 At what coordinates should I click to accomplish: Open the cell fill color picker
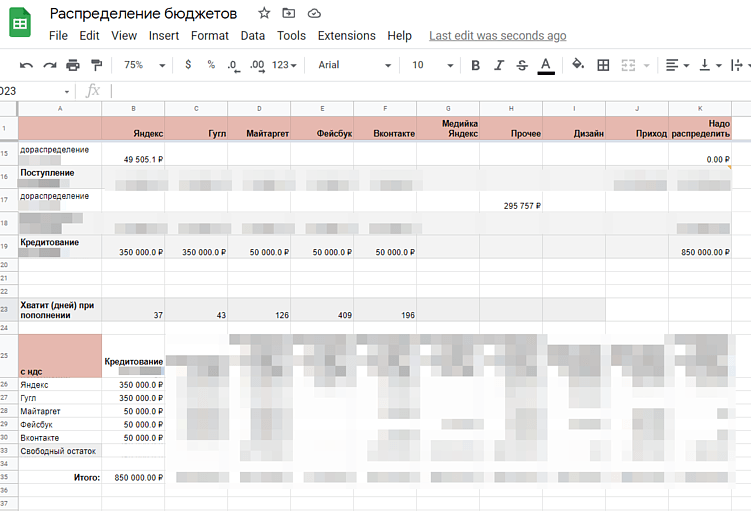click(578, 65)
